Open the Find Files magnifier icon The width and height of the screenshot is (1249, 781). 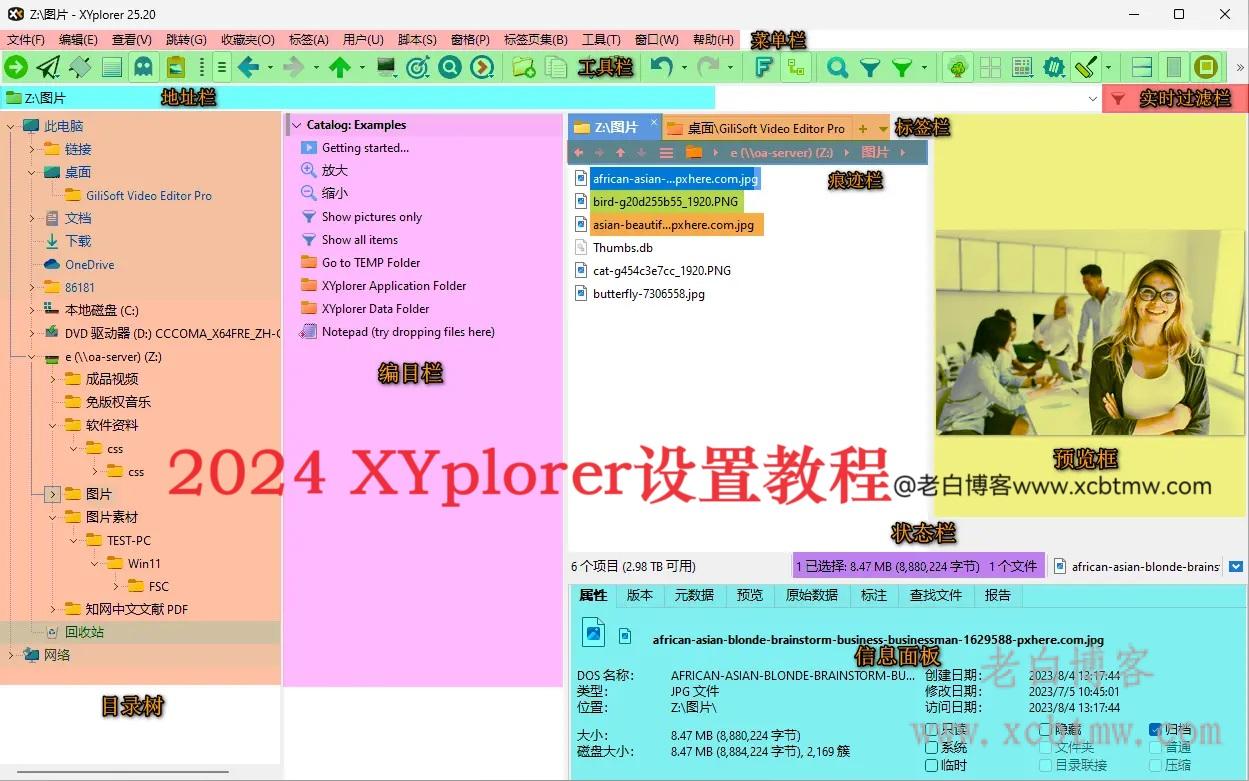[x=838, y=67]
